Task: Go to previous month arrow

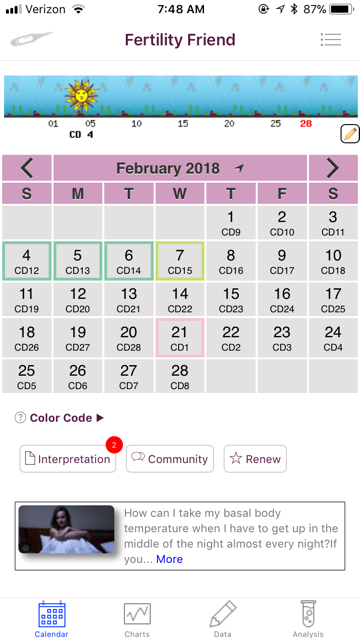Action: tap(27, 168)
